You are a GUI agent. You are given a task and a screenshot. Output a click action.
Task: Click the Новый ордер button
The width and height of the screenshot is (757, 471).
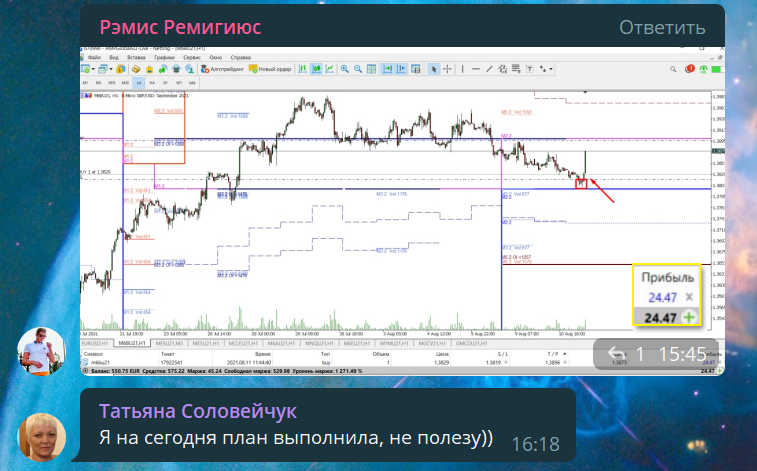click(x=270, y=69)
